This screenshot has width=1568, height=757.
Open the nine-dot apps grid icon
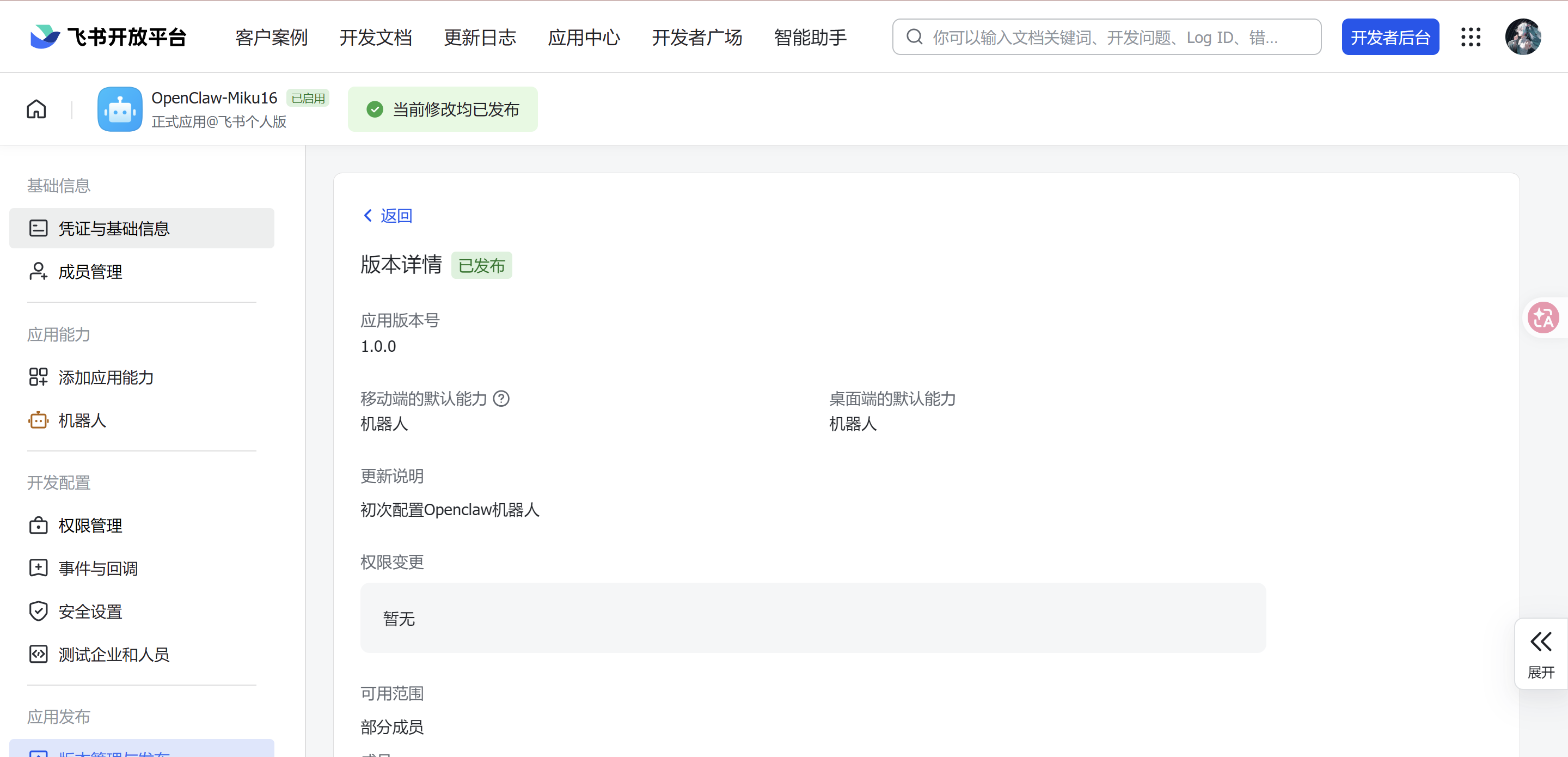pyautogui.click(x=1471, y=37)
